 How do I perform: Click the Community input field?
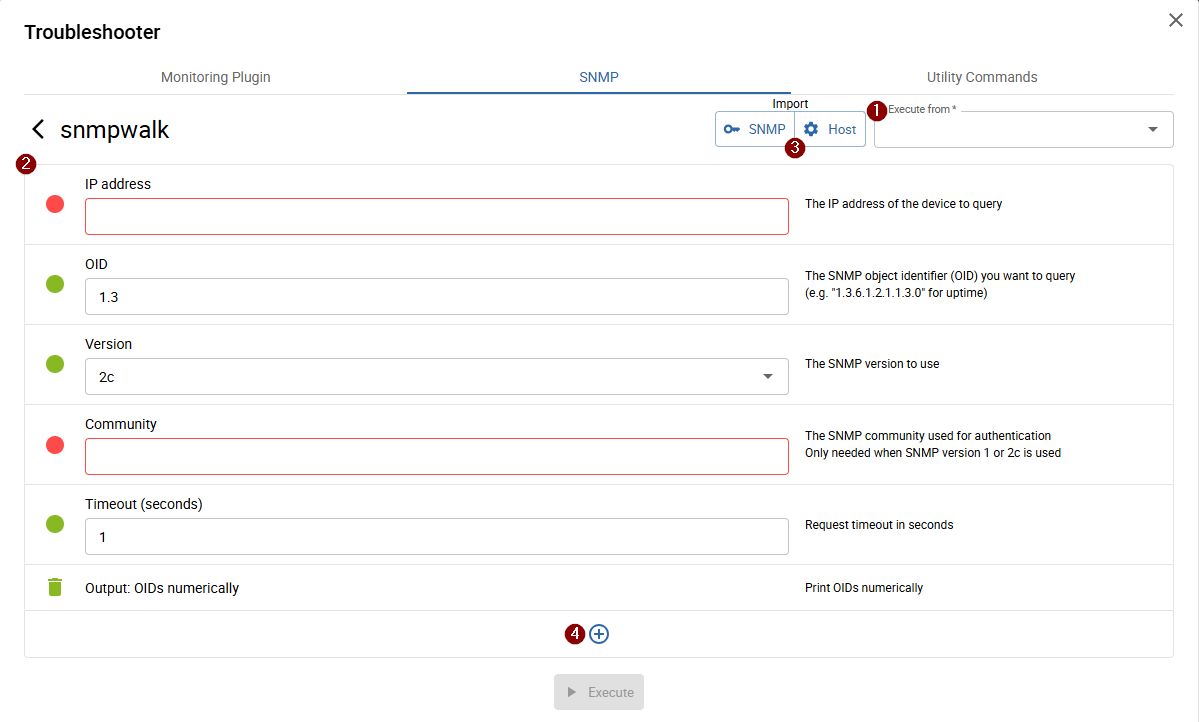pos(436,457)
